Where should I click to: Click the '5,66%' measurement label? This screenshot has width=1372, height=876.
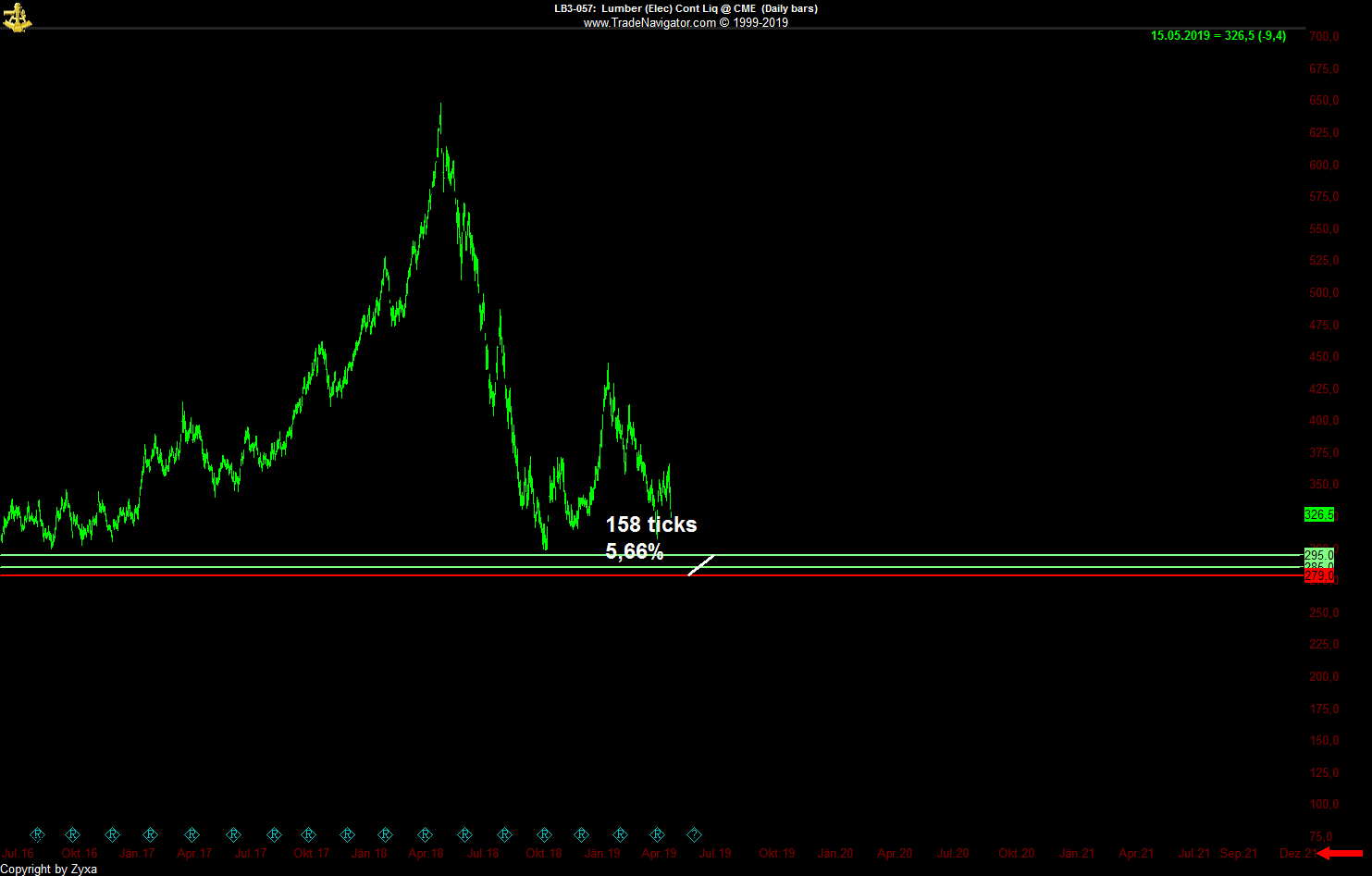(635, 552)
